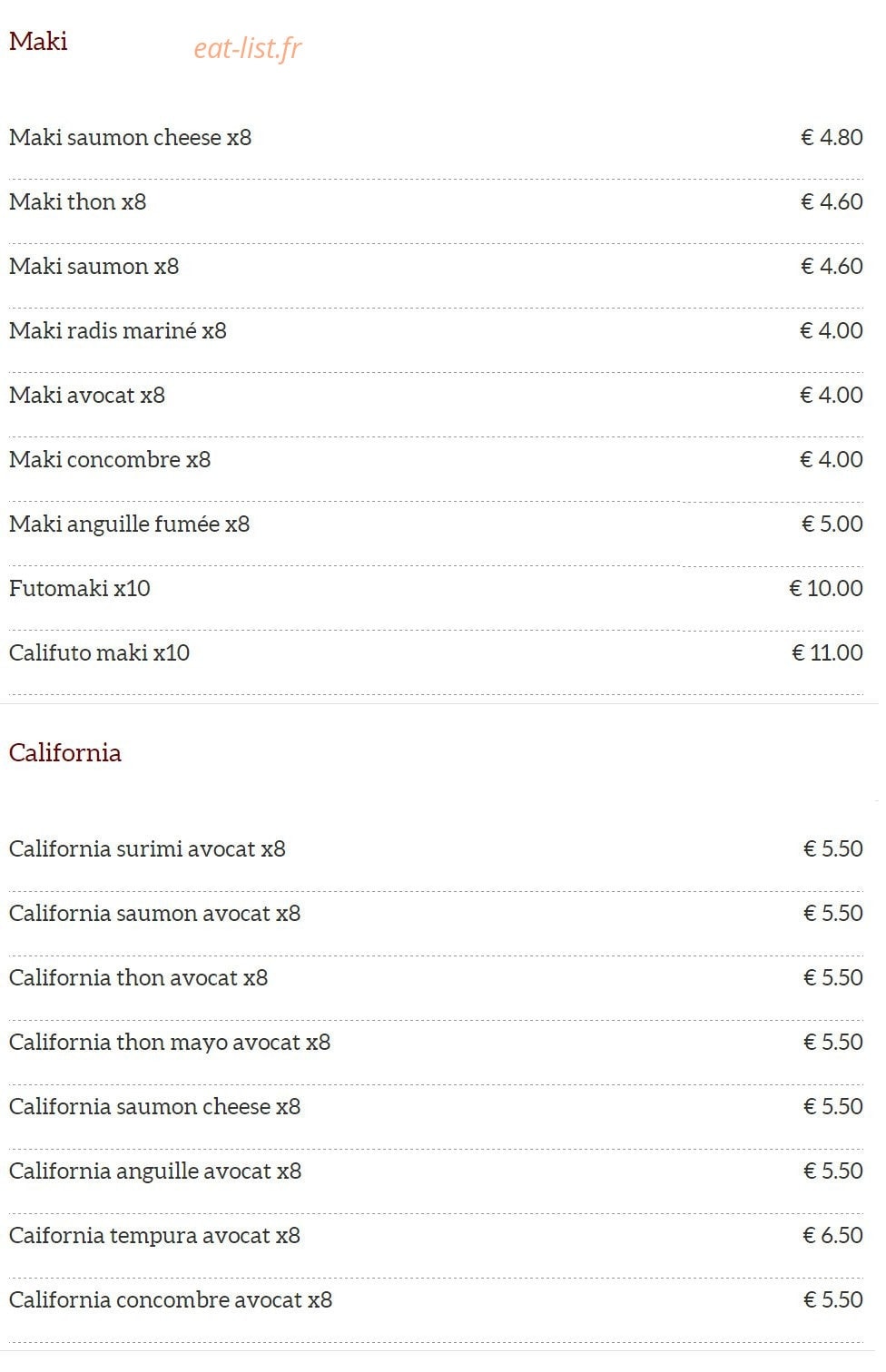Select California surimi avocat x8
This screenshot has height=1372, width=886.
(x=147, y=848)
